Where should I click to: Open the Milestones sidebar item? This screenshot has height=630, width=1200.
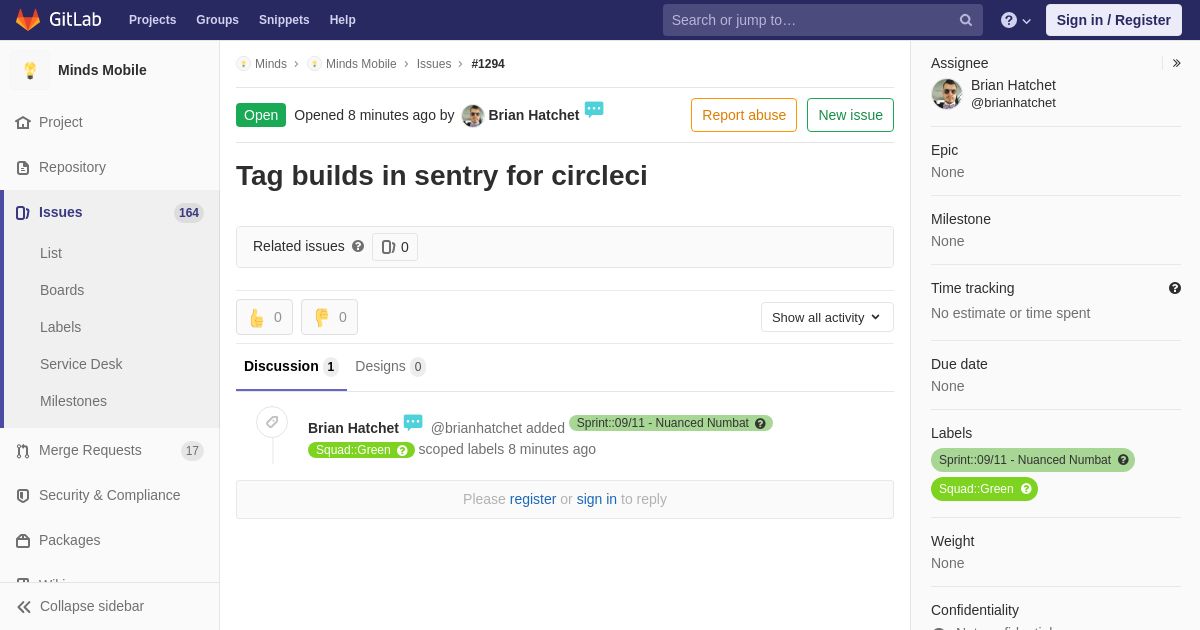(x=73, y=401)
